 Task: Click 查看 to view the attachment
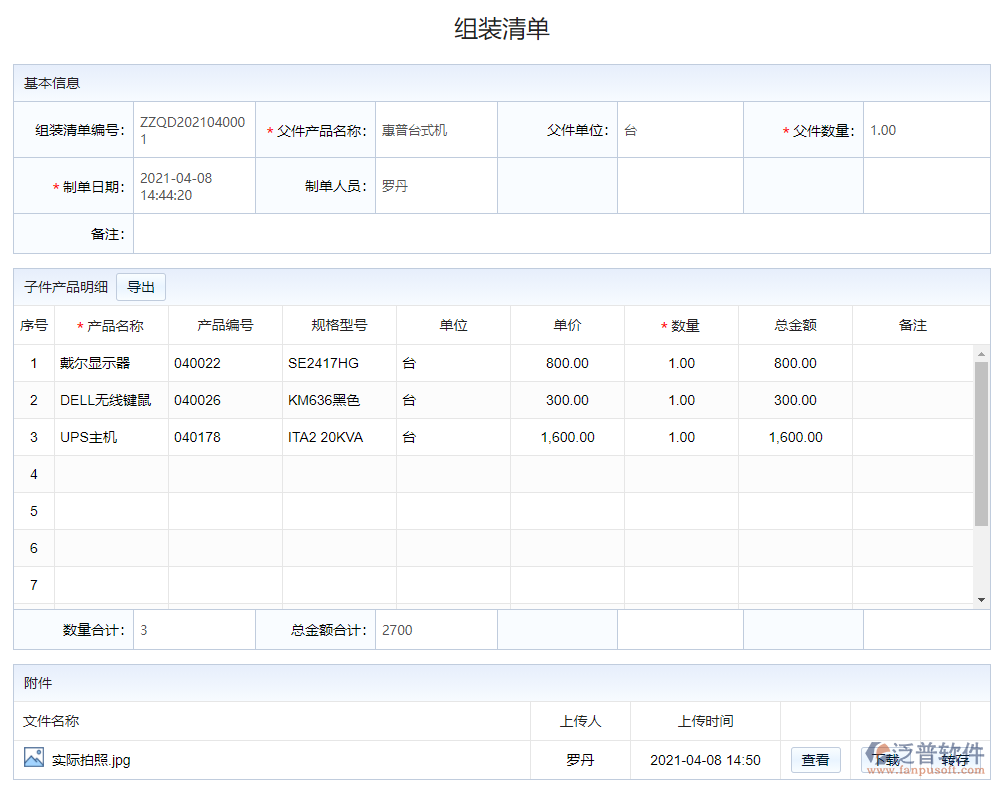815,760
